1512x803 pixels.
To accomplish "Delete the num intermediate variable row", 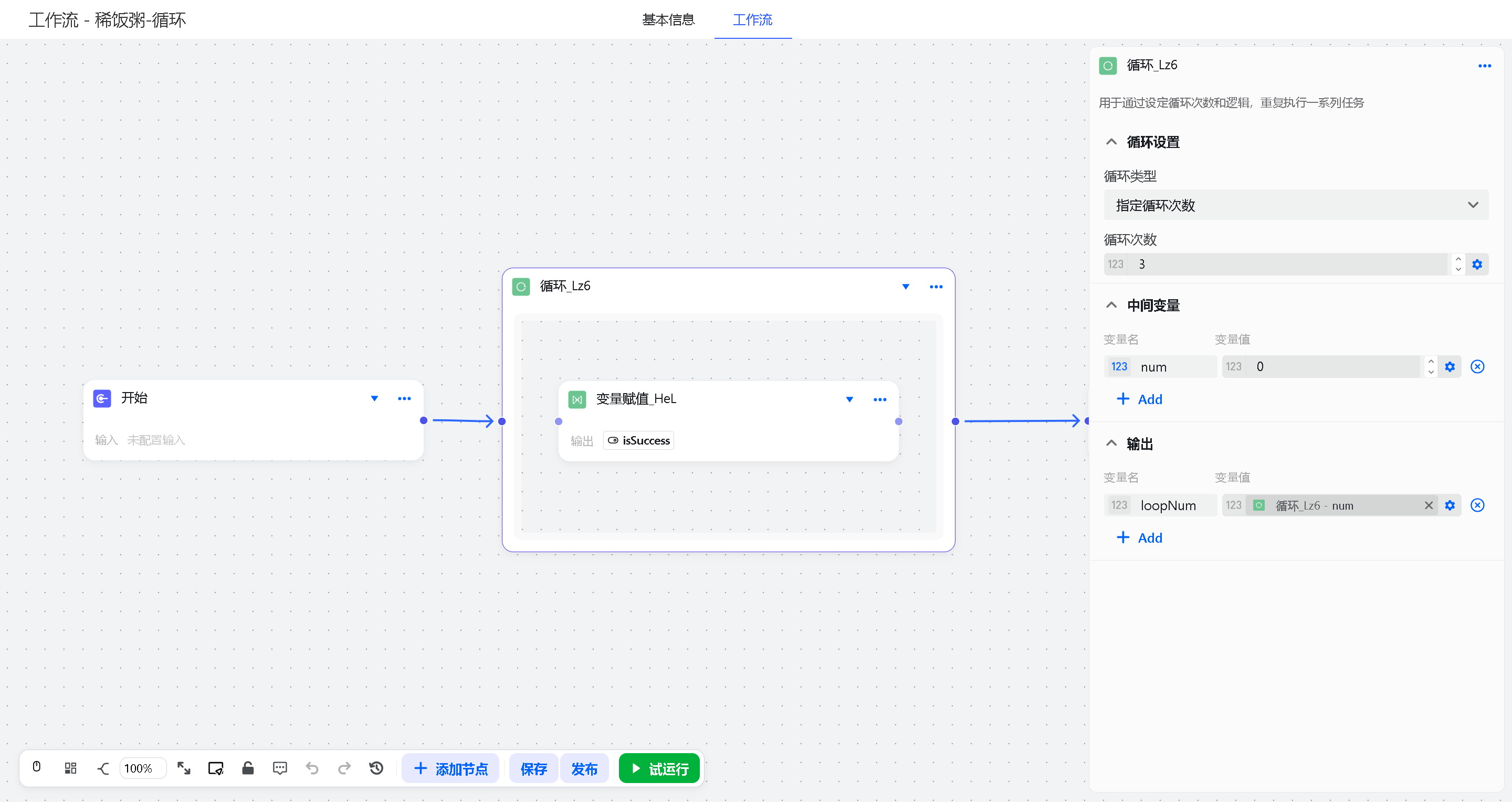I will point(1477,367).
